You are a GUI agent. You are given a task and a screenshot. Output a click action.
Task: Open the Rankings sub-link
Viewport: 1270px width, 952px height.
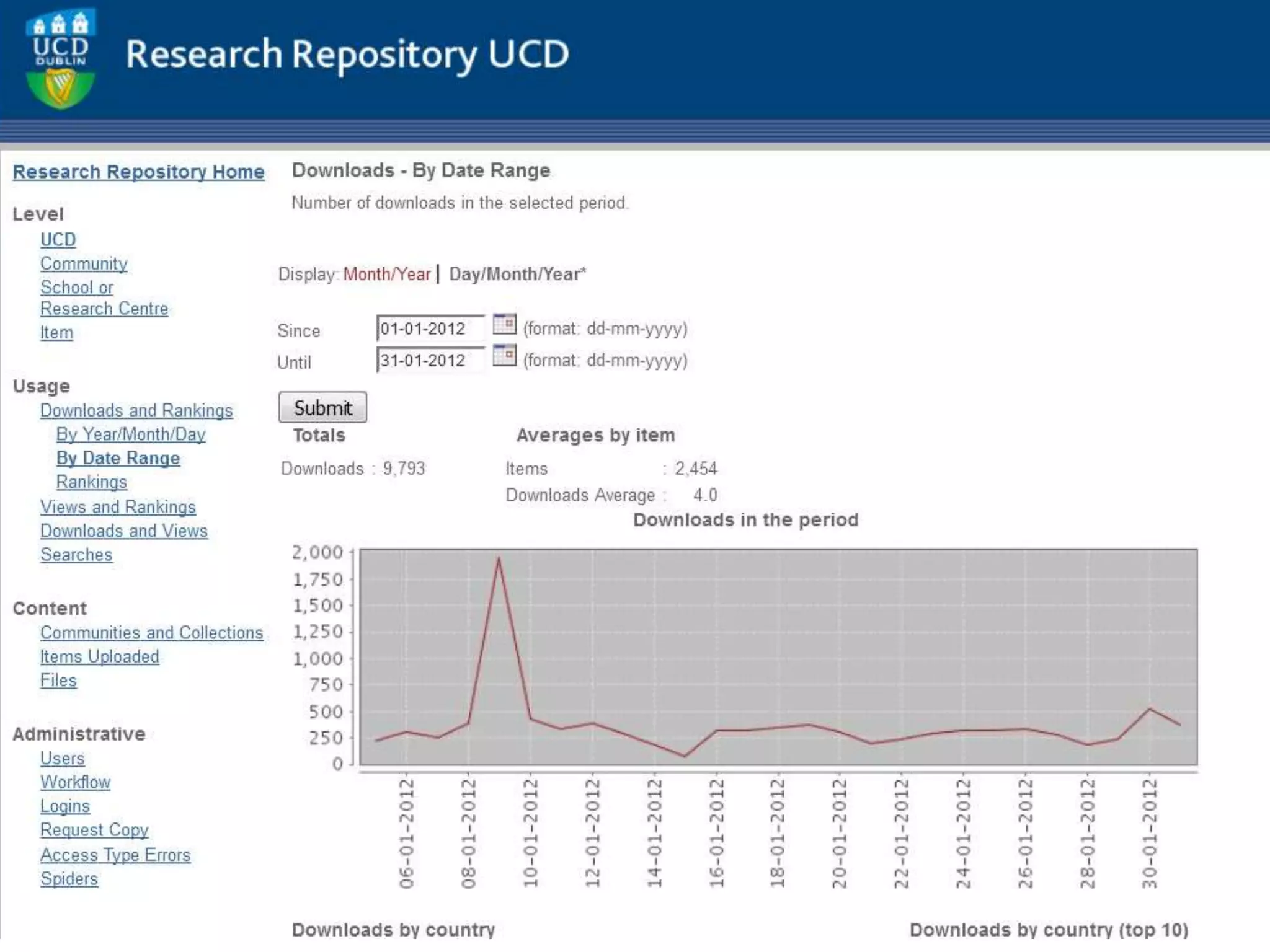coord(91,482)
